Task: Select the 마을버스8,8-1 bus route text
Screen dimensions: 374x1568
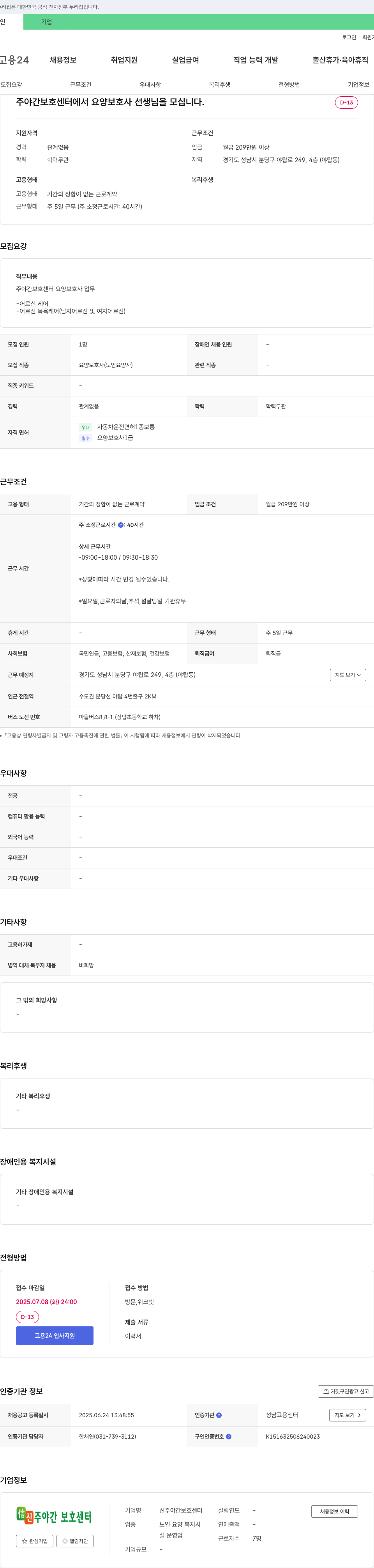Action: (x=120, y=717)
